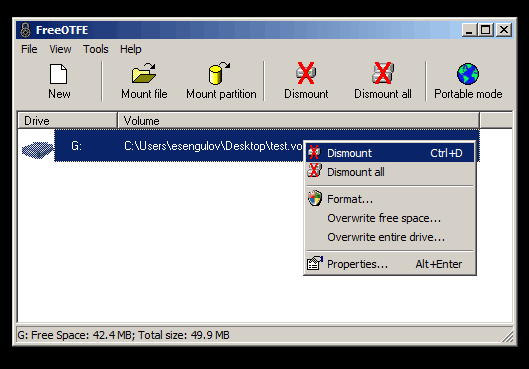Toggle Portable mode globe icon
Viewport: 529px width, 369px height.
click(x=468, y=74)
